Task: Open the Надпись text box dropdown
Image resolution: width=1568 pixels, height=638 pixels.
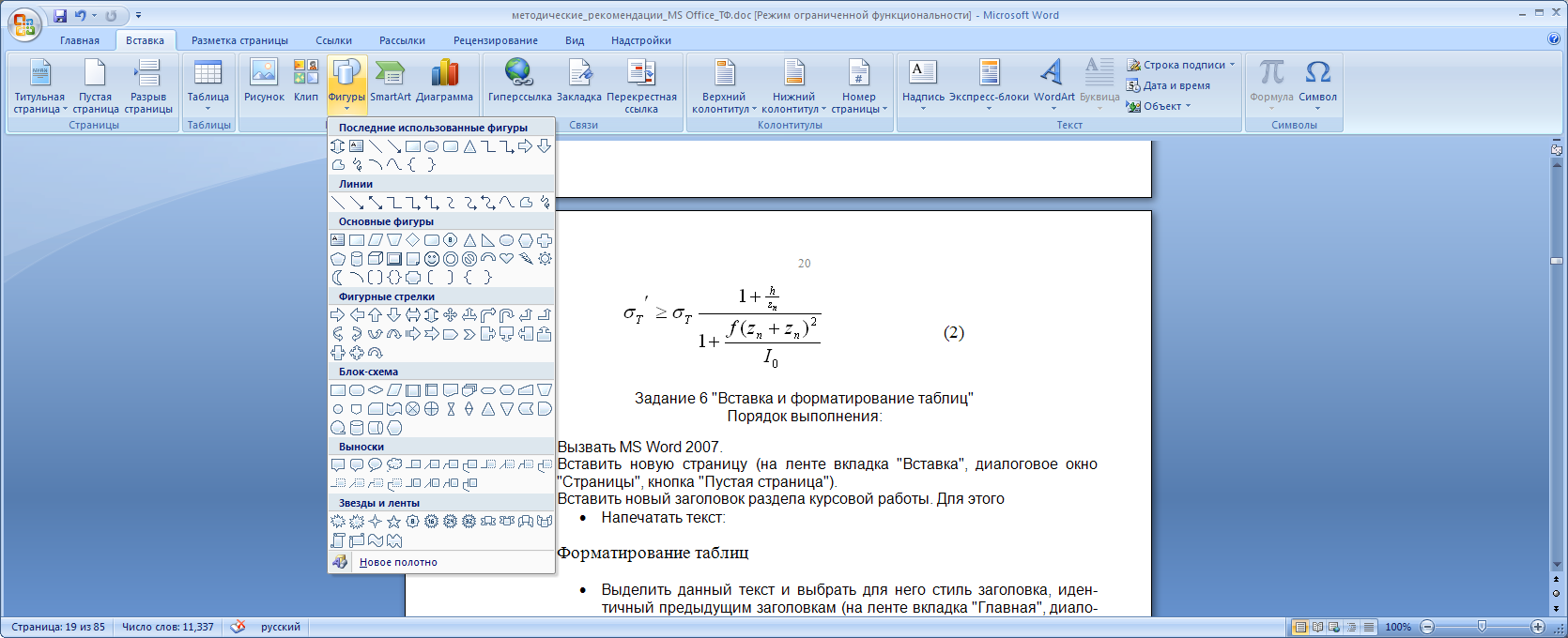Action: (x=923, y=85)
